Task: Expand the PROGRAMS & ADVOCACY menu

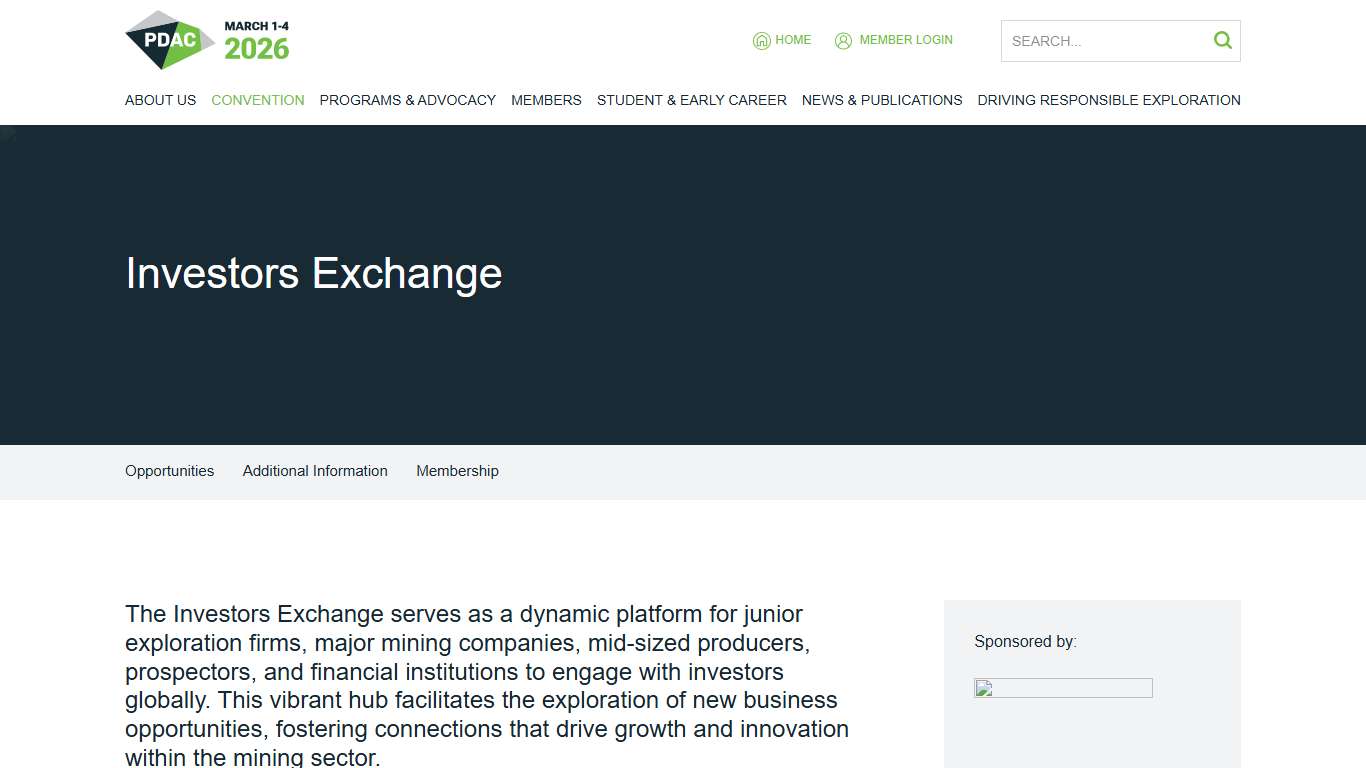Action: click(407, 100)
